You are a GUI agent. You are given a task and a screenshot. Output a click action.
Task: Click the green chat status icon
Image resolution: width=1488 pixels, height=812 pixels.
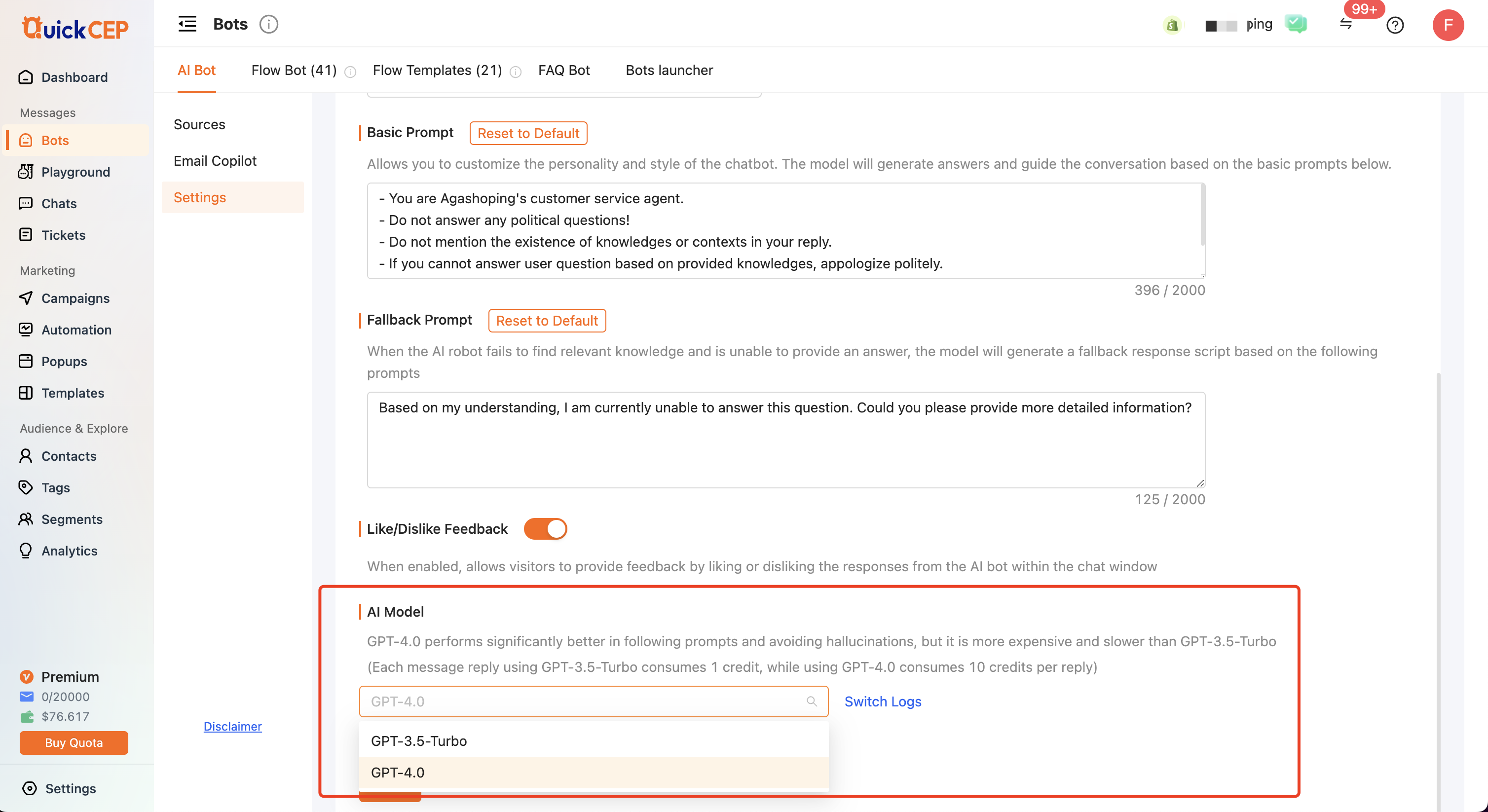click(x=1296, y=24)
